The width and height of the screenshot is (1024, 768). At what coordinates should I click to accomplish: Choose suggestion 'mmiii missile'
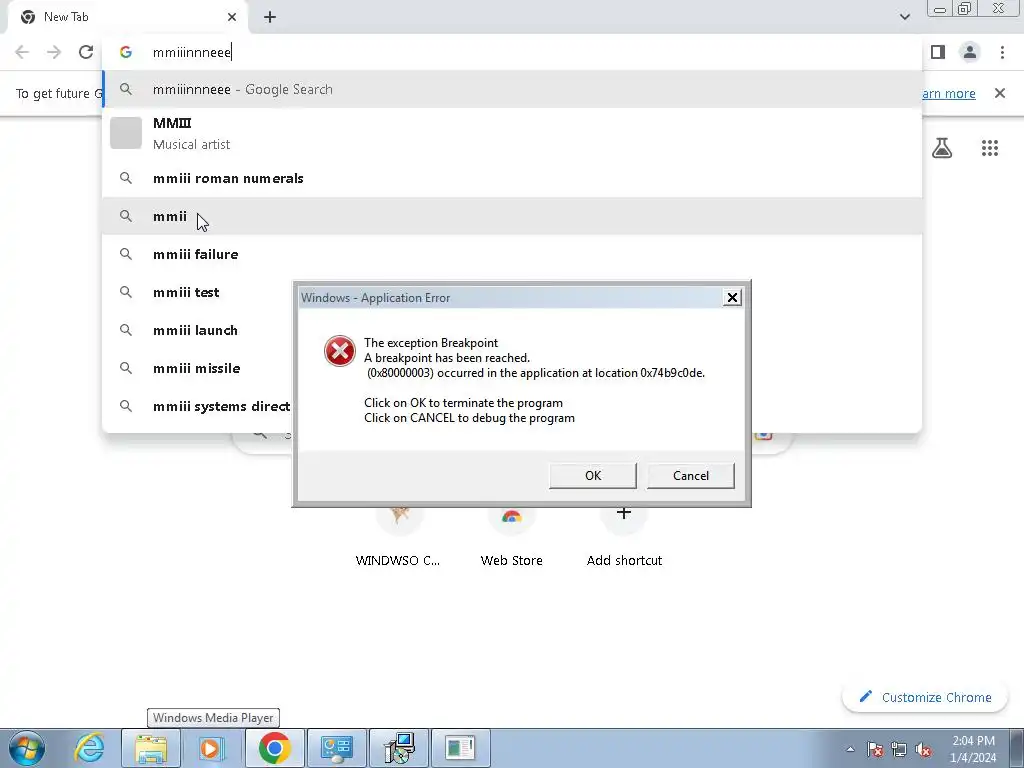pyautogui.click(x=196, y=368)
